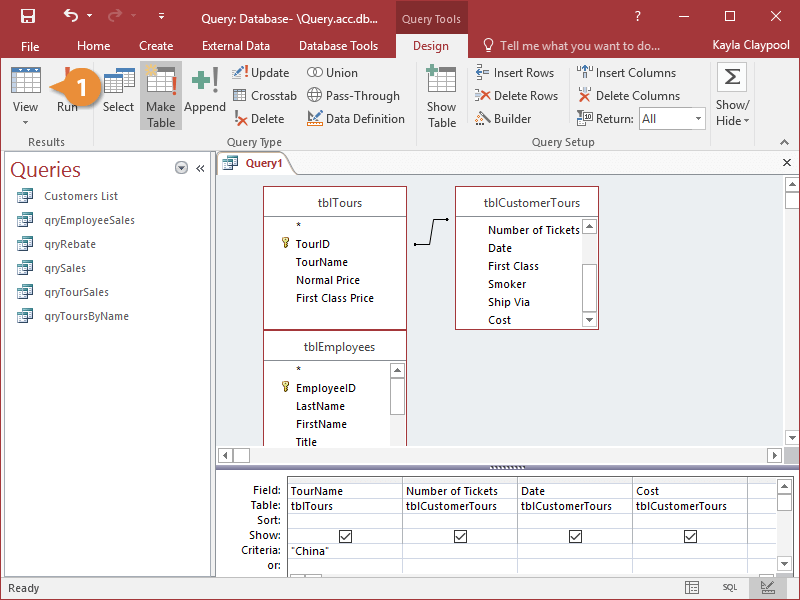This screenshot has height=600, width=800.
Task: Collapse the Queries navigation pane
Action: click(200, 168)
